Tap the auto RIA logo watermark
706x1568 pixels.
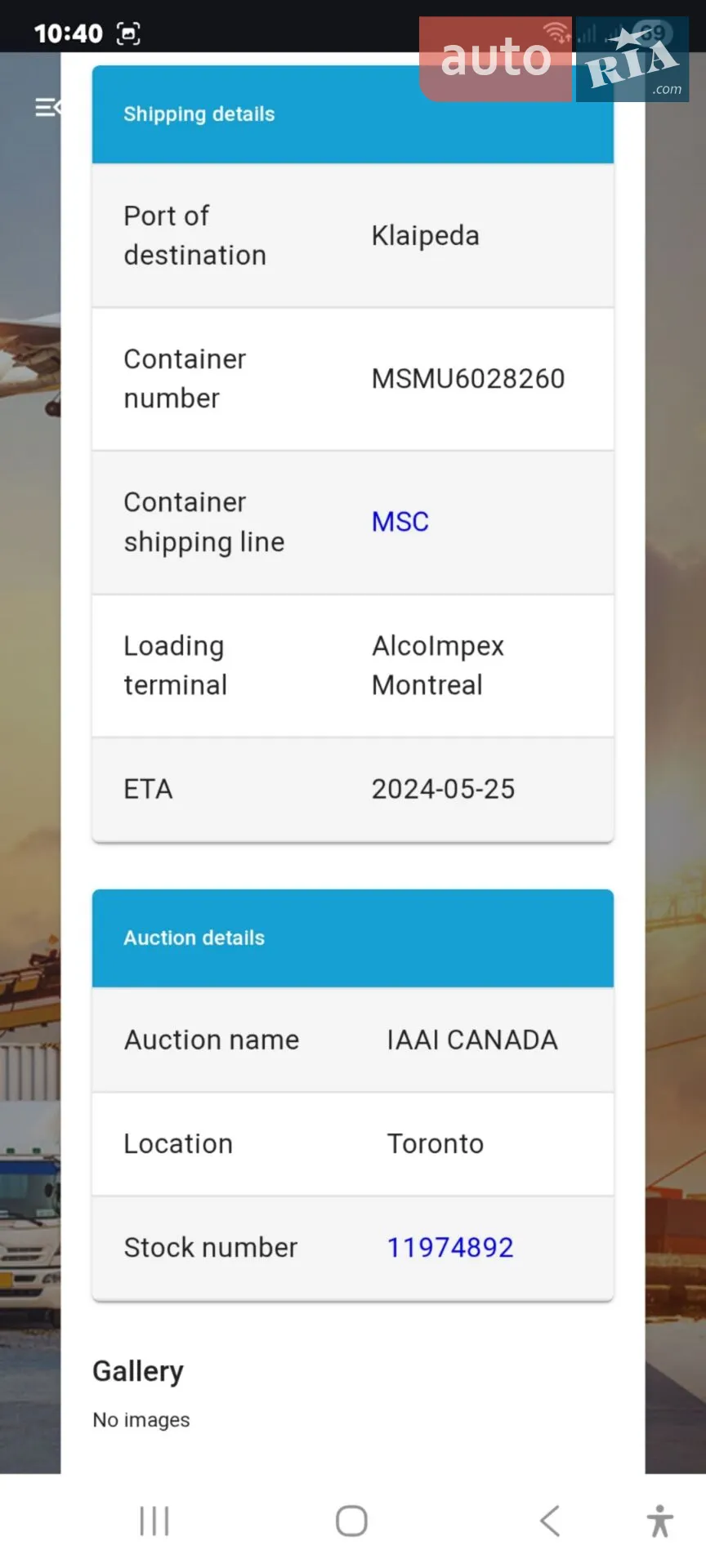click(554, 59)
